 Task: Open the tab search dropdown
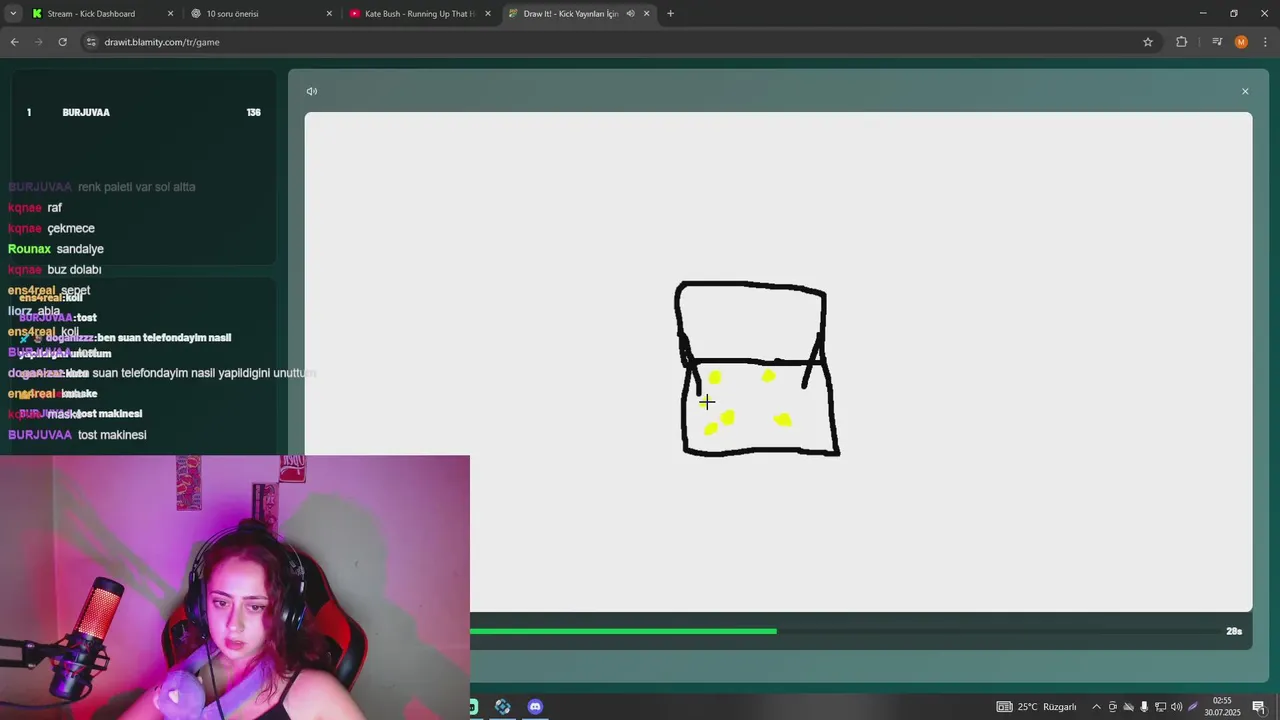coord(12,14)
